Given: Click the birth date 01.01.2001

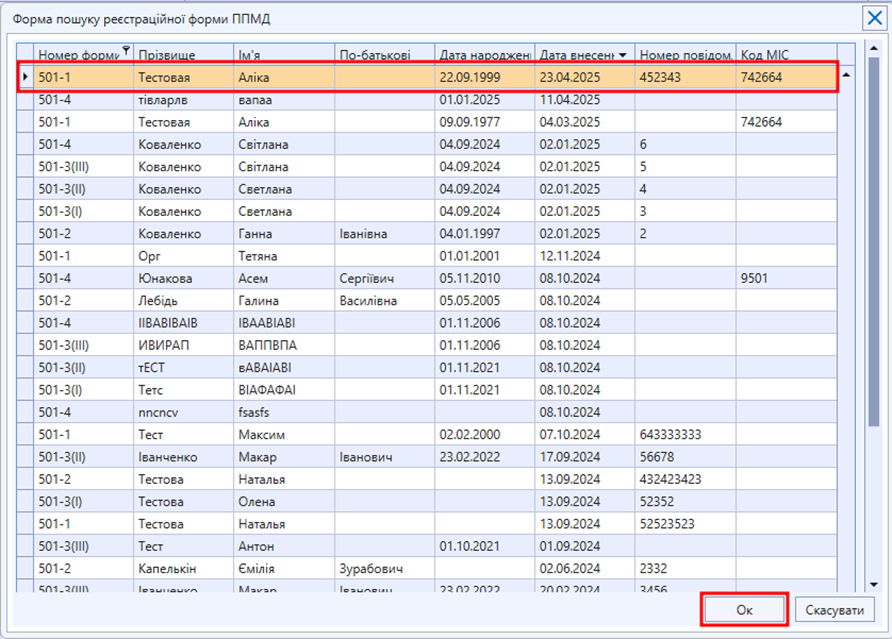Looking at the screenshot, I should pos(485,256).
